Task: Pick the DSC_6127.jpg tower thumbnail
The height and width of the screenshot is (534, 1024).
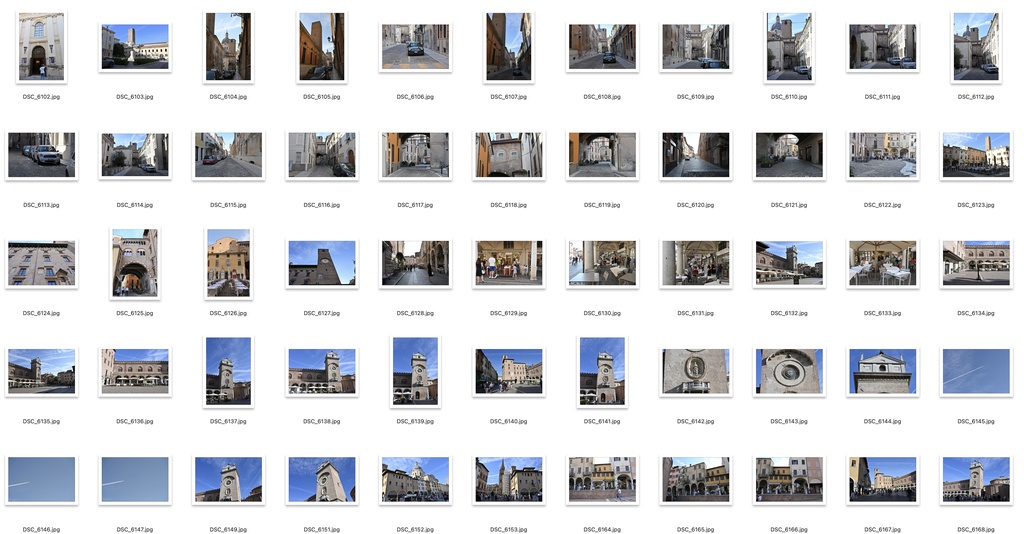Action: pos(321,263)
